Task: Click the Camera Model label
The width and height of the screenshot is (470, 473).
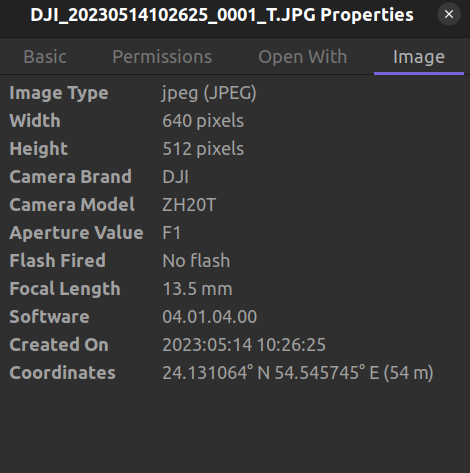Action: coord(72,205)
